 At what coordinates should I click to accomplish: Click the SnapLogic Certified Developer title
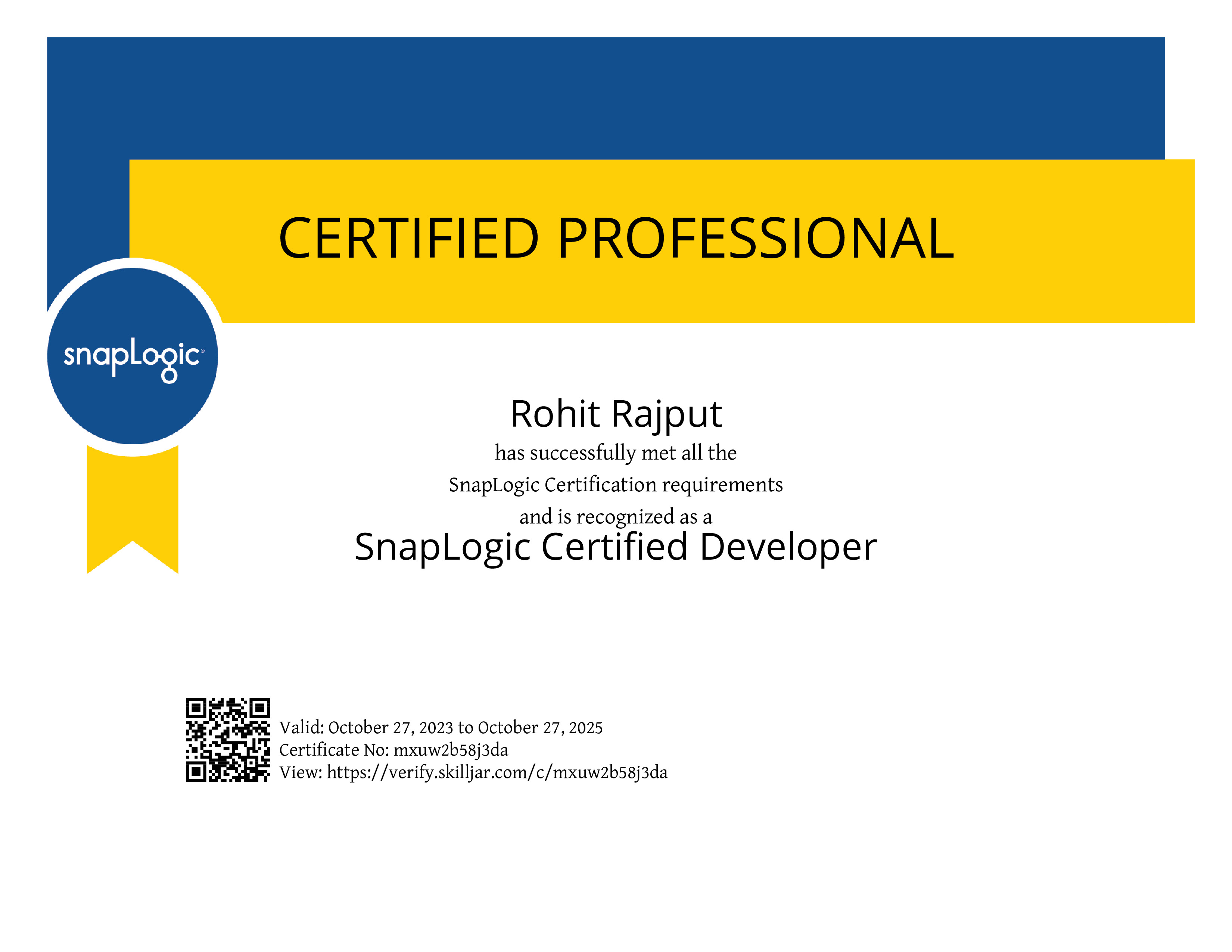point(615,548)
